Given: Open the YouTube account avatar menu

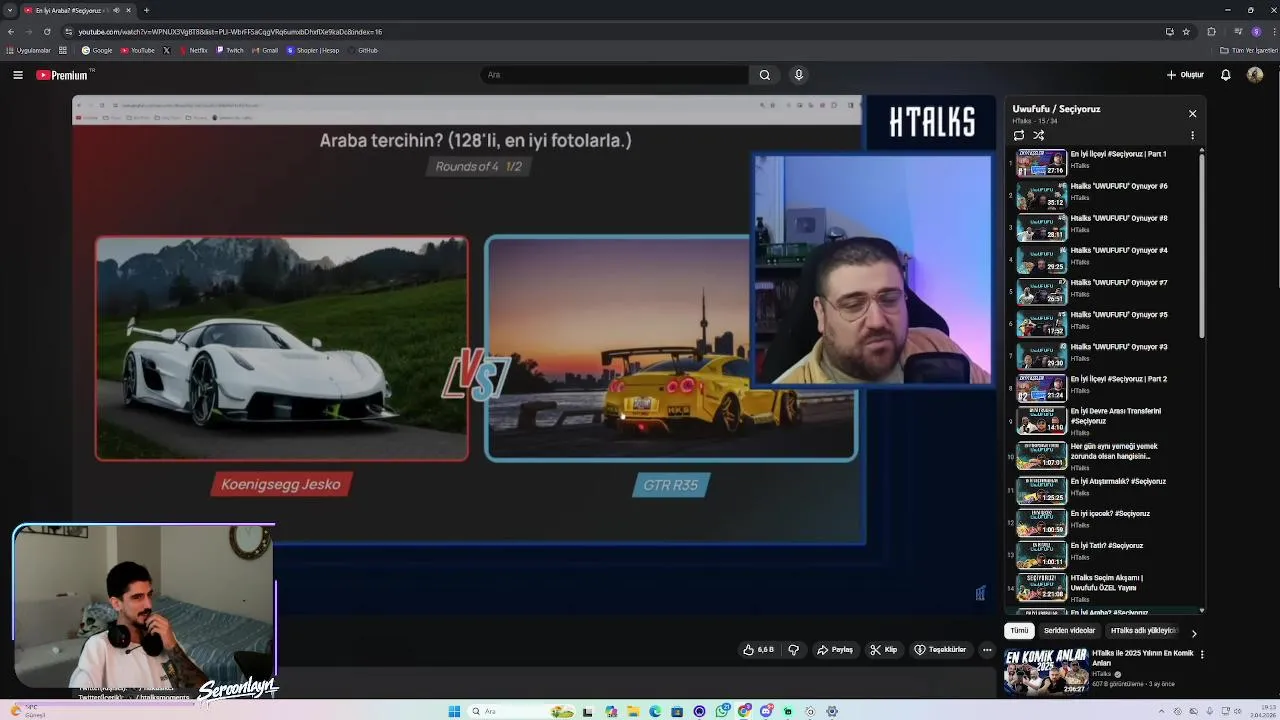Looking at the screenshot, I should point(1255,75).
